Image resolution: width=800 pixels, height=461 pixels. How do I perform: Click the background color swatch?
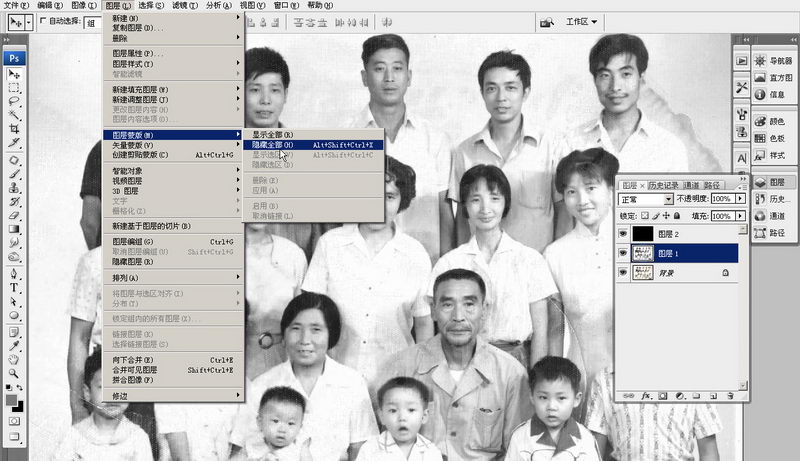(x=19, y=407)
